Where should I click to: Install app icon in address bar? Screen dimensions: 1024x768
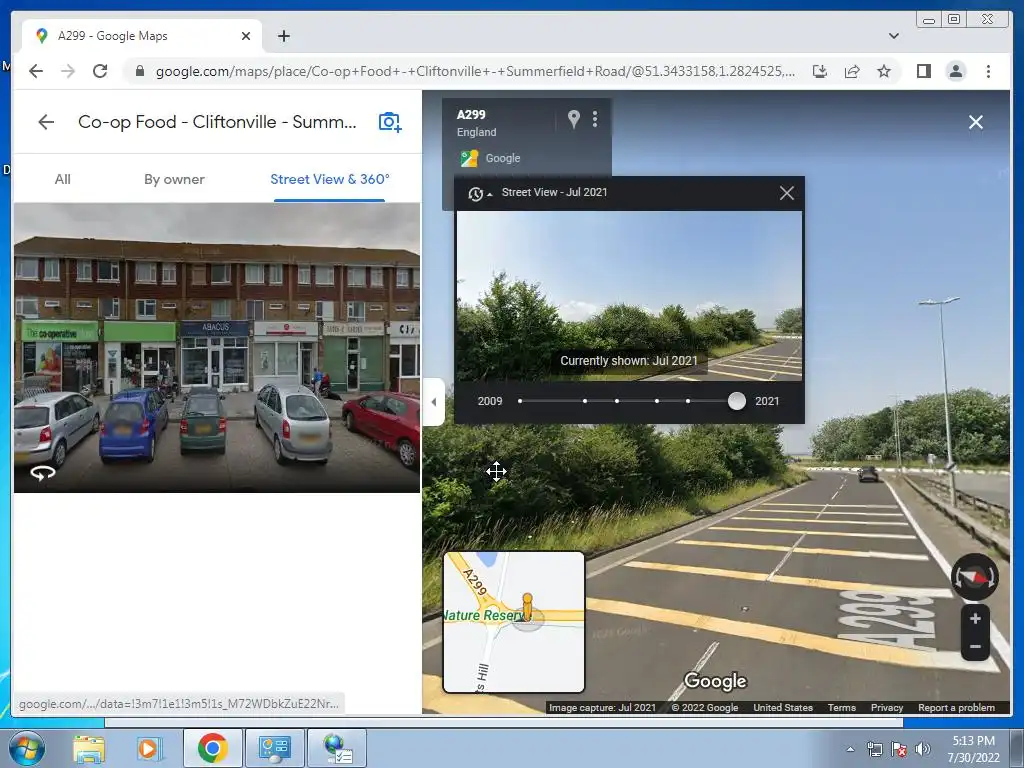(x=820, y=71)
